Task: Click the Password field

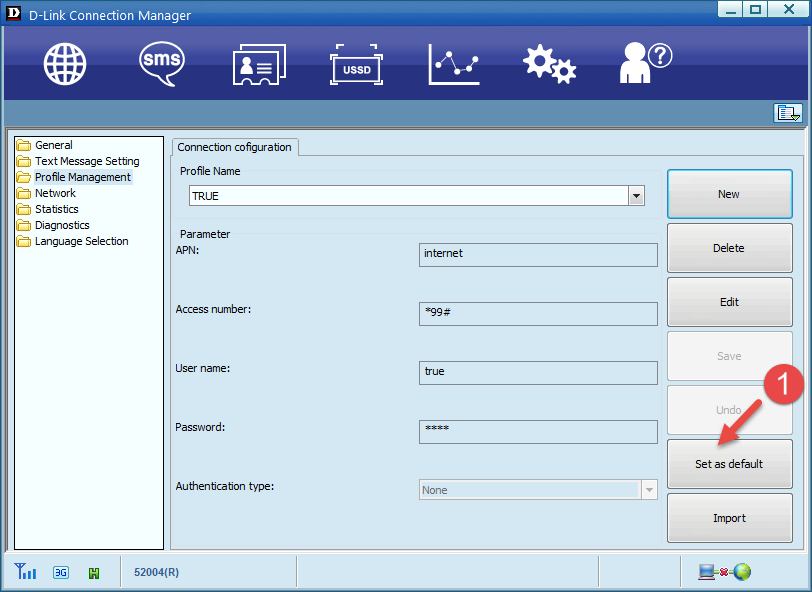Action: point(538,432)
